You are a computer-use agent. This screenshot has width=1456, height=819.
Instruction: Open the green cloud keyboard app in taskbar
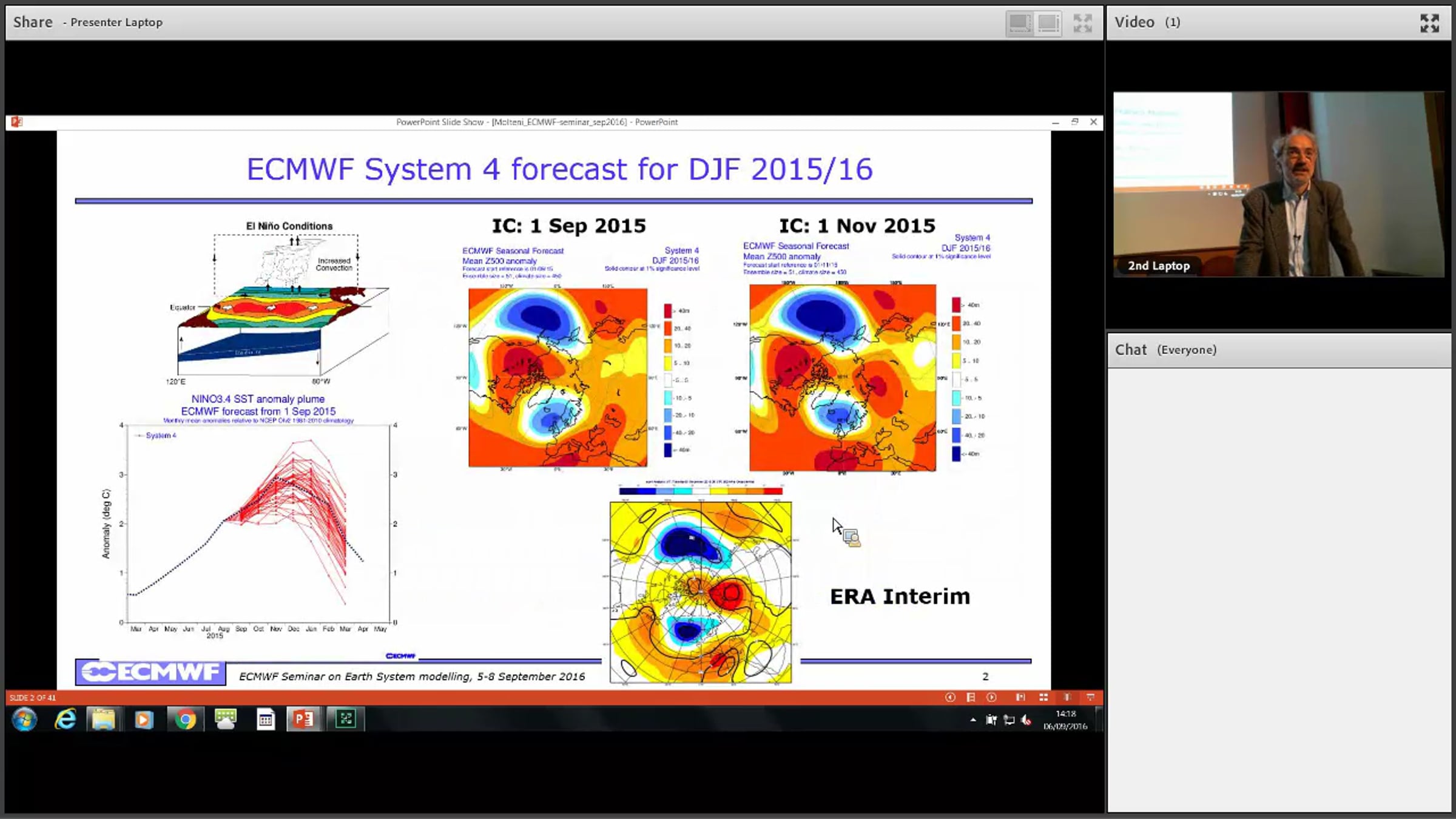tap(225, 720)
